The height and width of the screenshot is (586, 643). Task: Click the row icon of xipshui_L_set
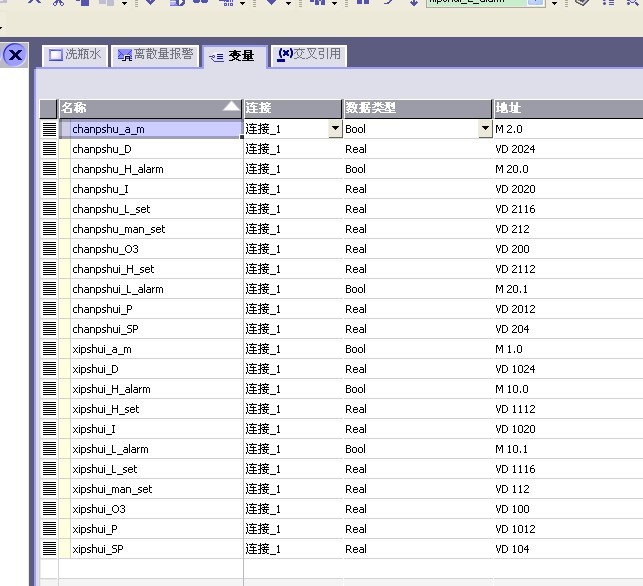pyautogui.click(x=49, y=469)
